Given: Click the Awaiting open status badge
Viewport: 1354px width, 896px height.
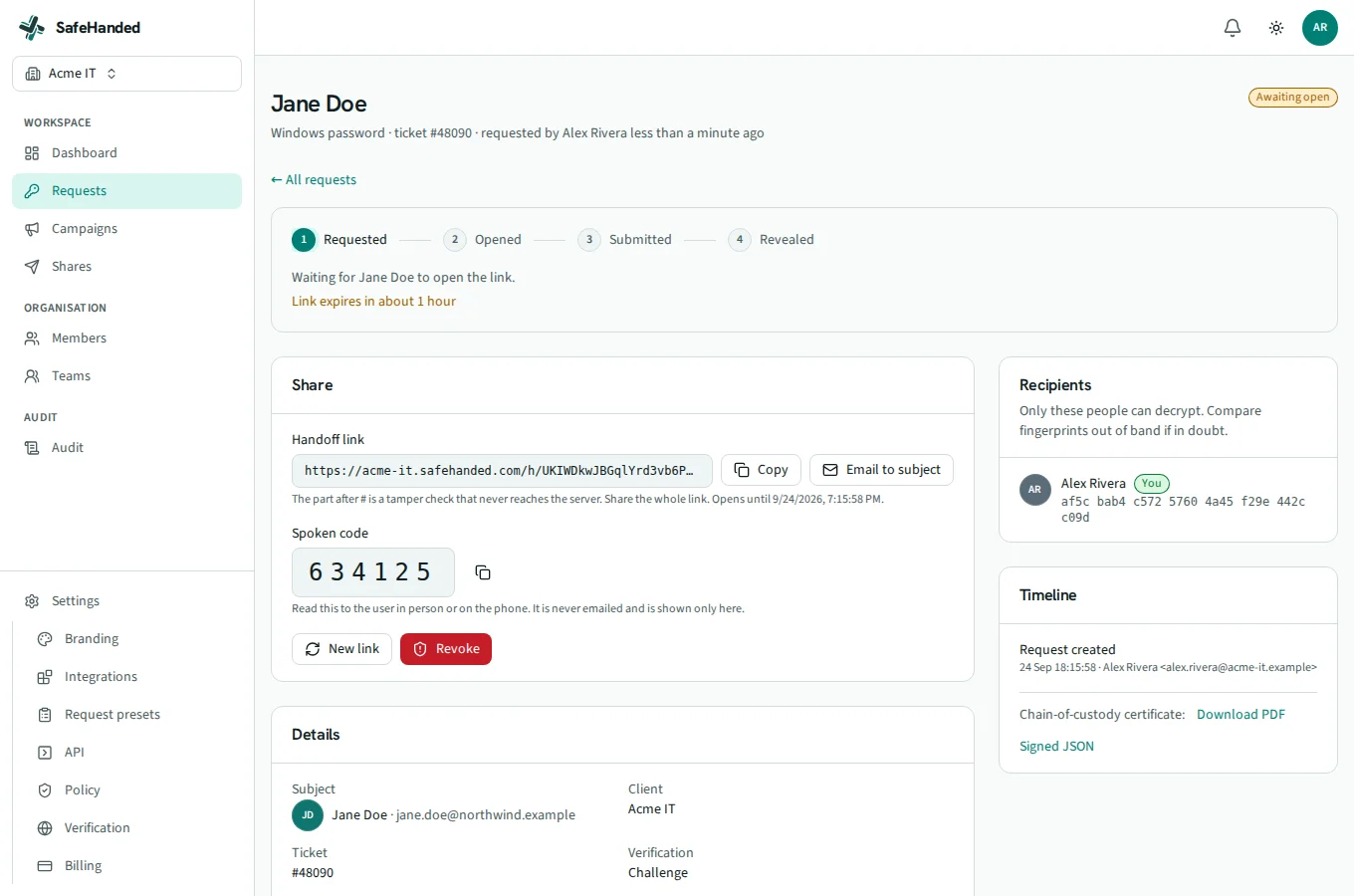Looking at the screenshot, I should (1292, 98).
